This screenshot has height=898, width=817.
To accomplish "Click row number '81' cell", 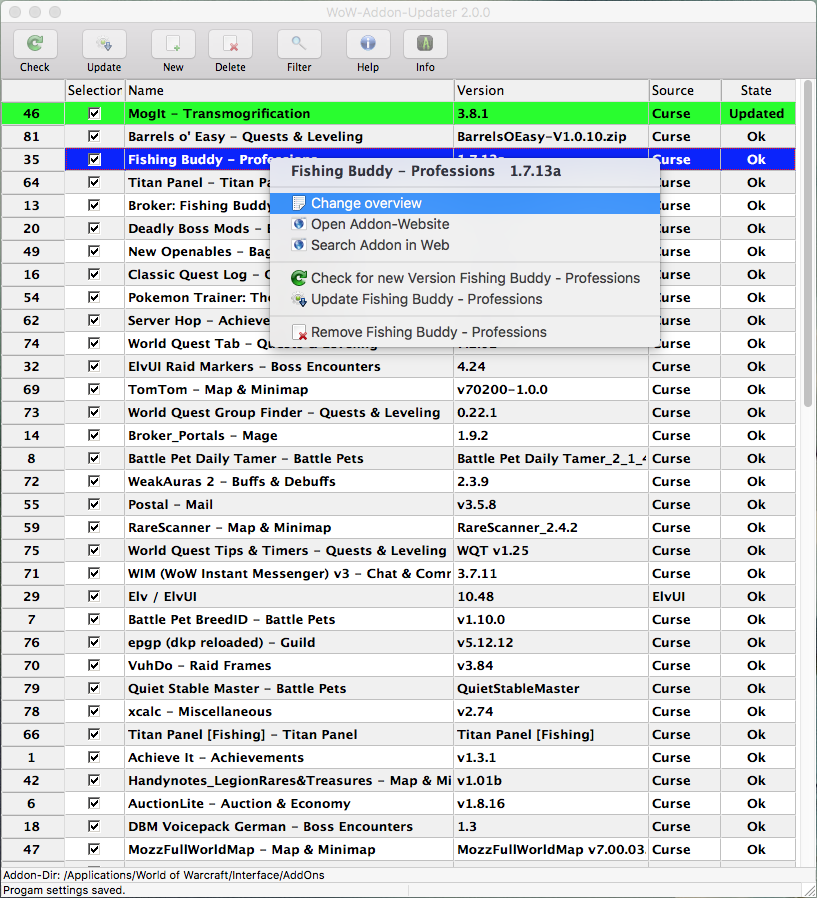I will (x=33, y=136).
